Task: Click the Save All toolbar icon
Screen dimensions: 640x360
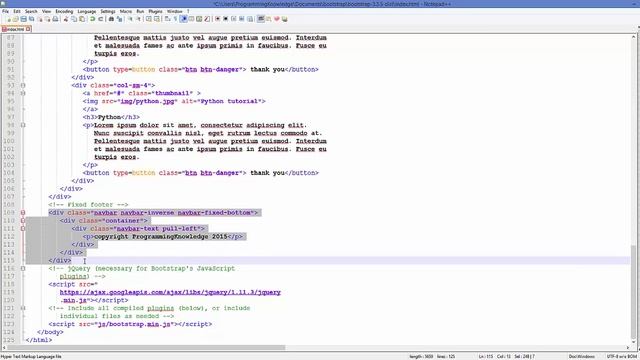Action: tap(31, 19)
